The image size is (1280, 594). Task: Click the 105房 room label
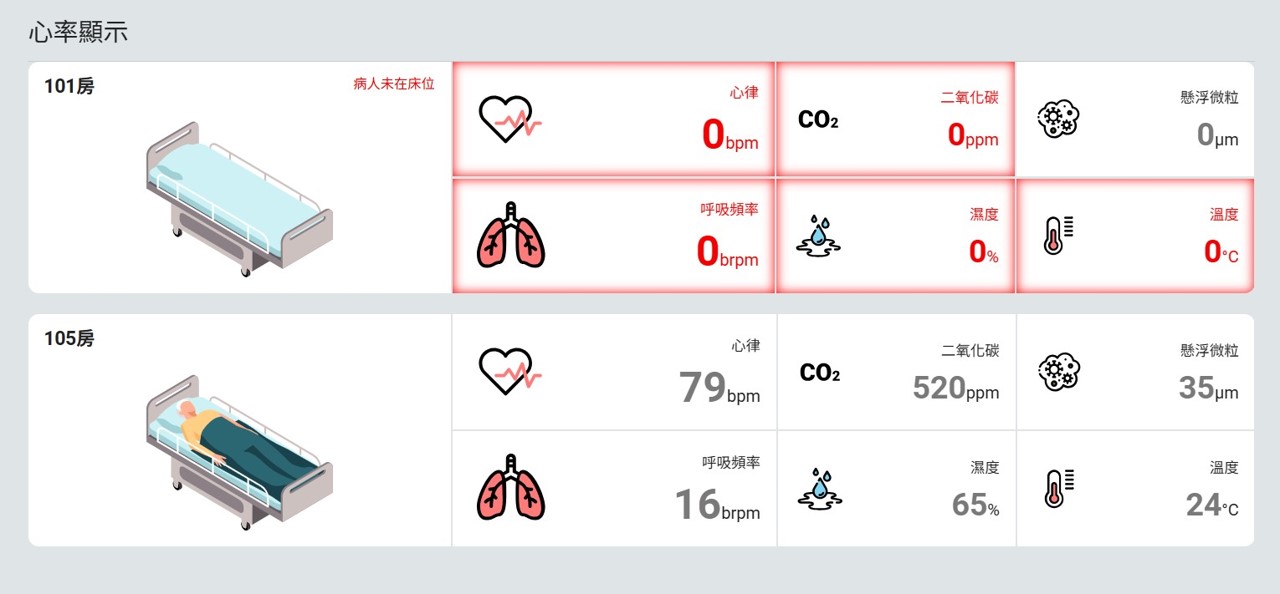[69, 339]
